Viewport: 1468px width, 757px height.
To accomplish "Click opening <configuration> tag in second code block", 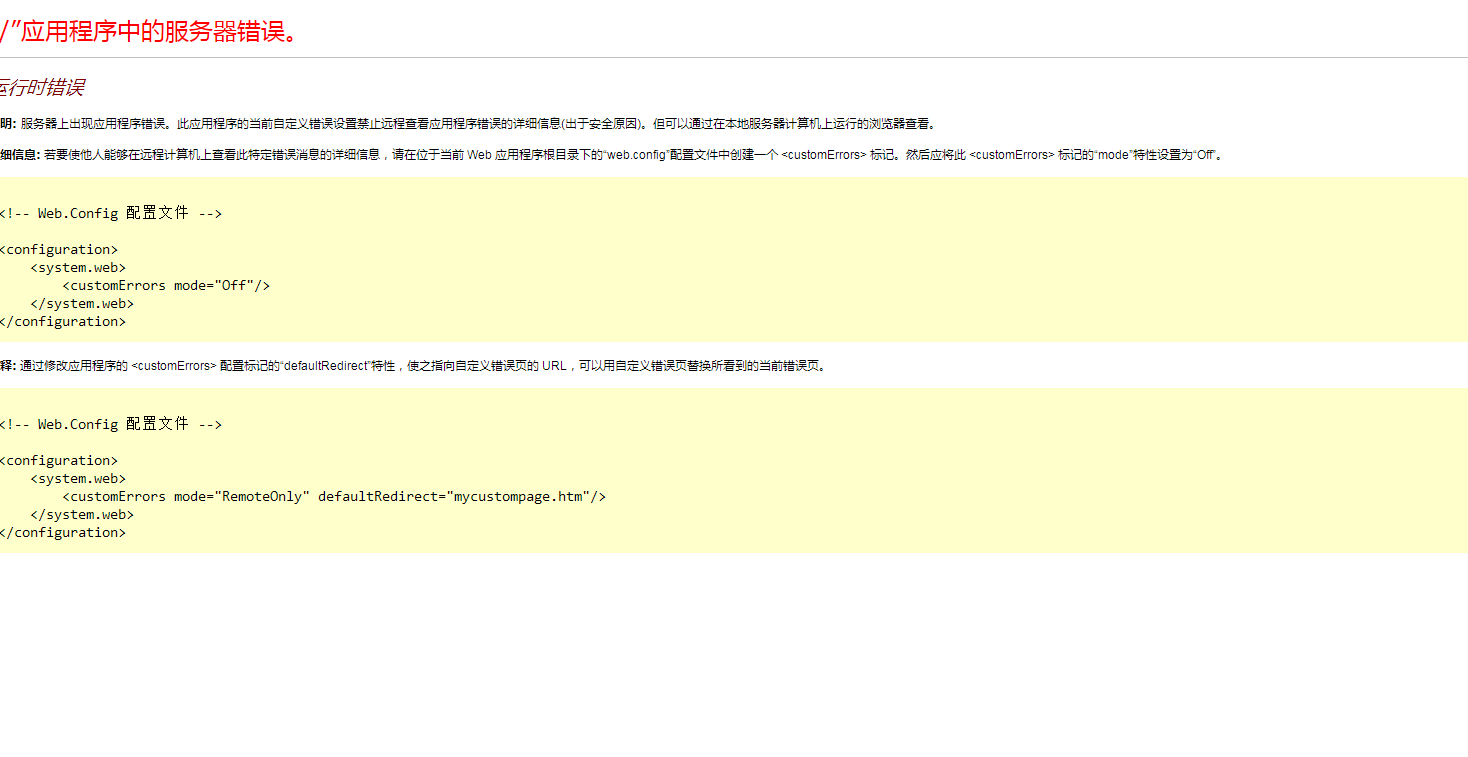I will pos(60,460).
